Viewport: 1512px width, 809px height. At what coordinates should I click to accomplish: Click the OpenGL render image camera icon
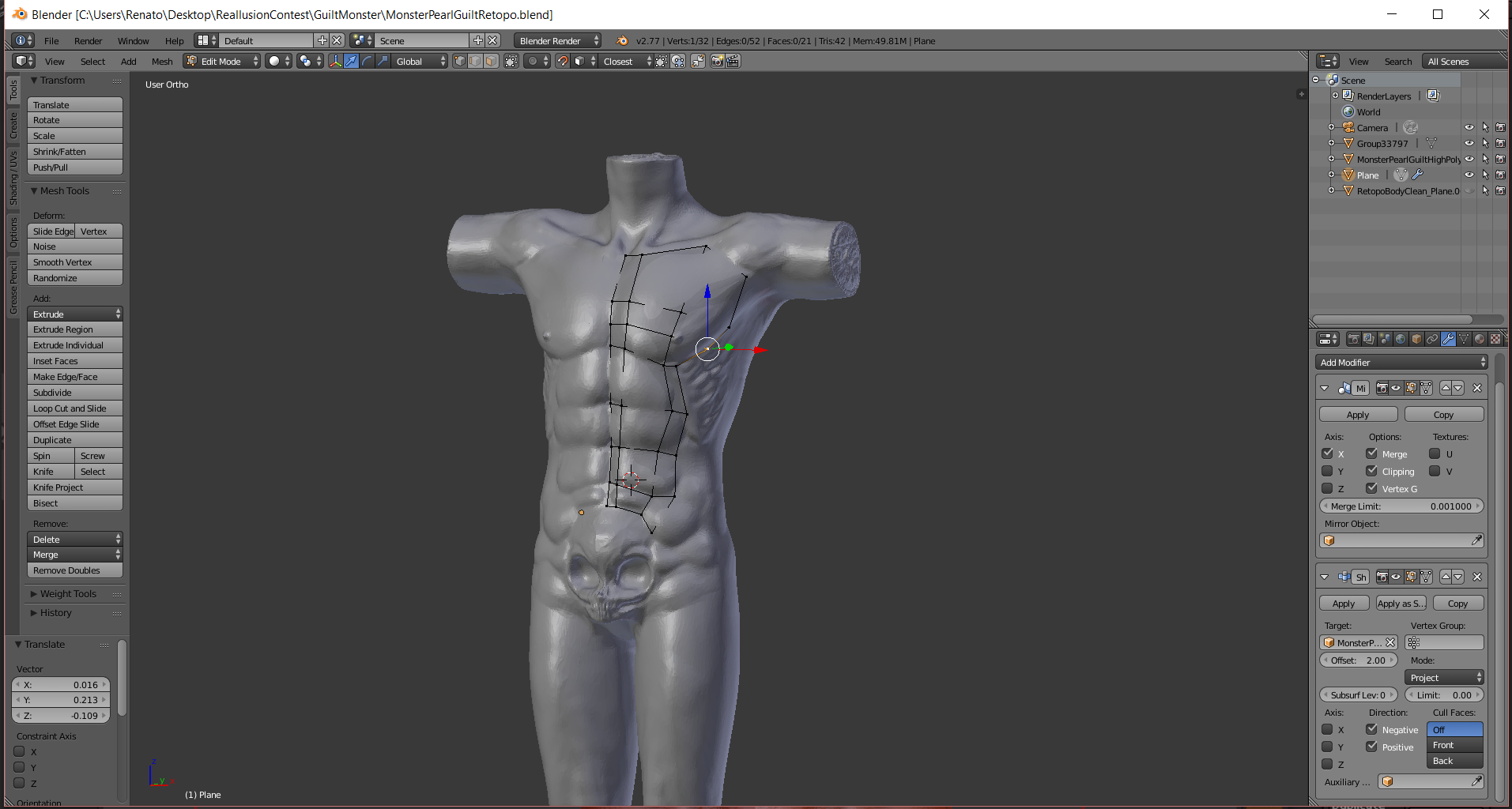717,61
